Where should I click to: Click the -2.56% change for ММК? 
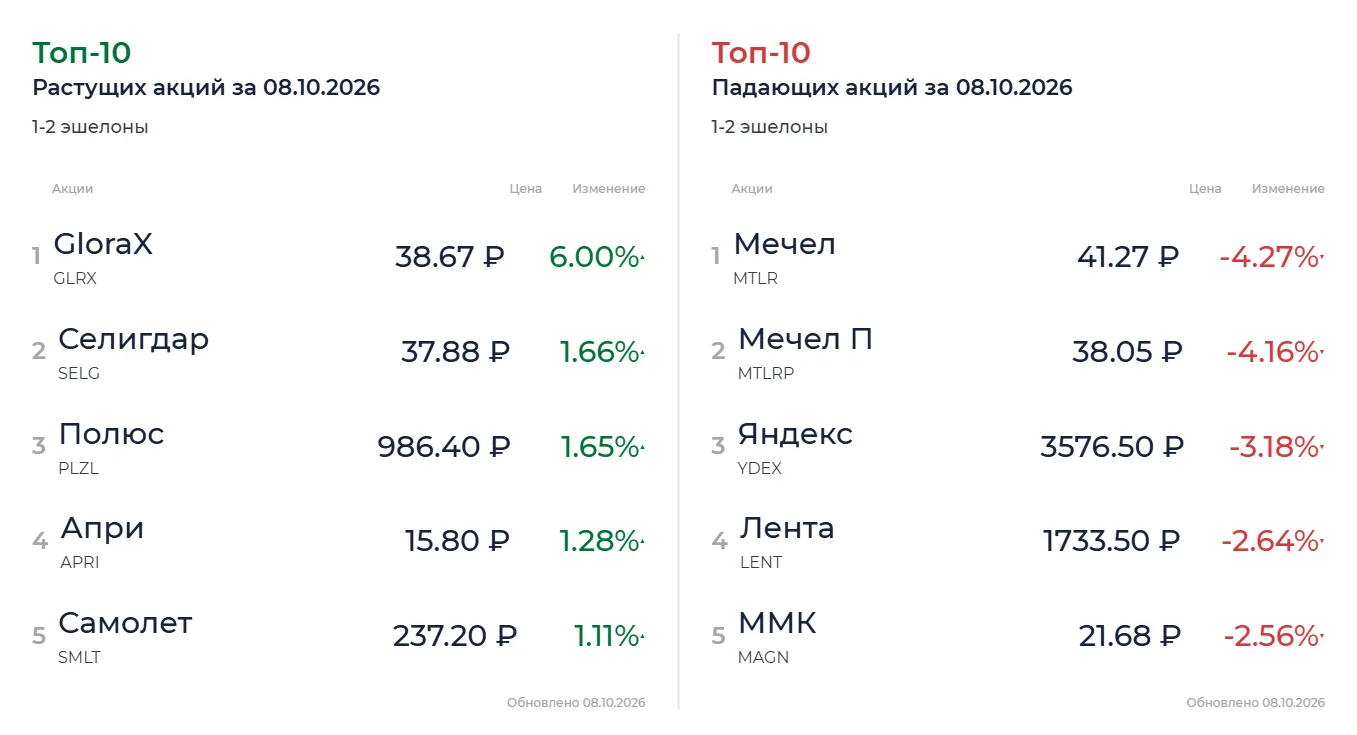tap(1272, 636)
